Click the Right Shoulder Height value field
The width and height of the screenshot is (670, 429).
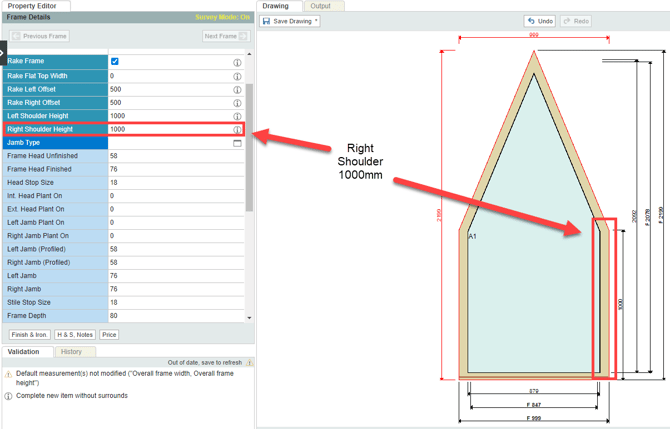click(168, 130)
